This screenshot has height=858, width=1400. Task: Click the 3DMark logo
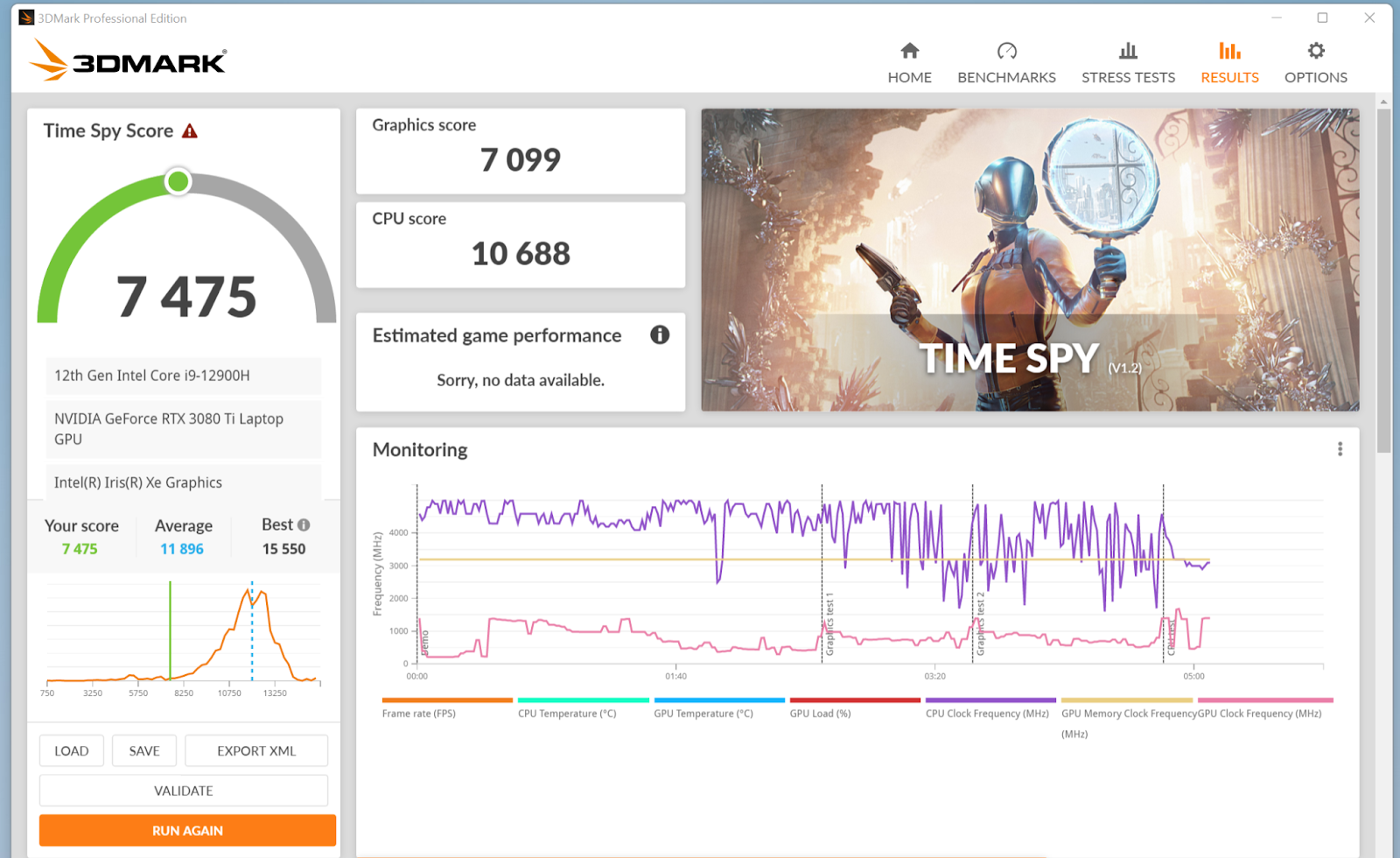point(128,60)
